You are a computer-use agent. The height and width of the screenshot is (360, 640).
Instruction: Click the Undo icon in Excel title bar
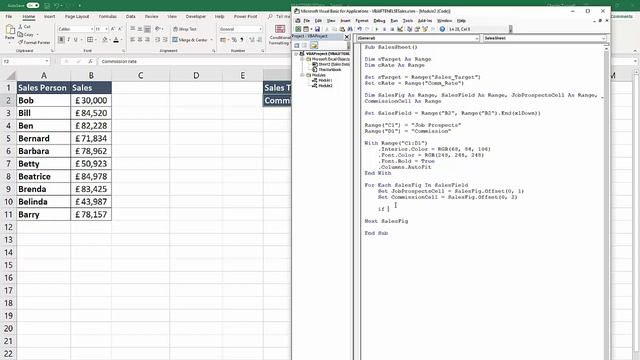click(x=56, y=6)
